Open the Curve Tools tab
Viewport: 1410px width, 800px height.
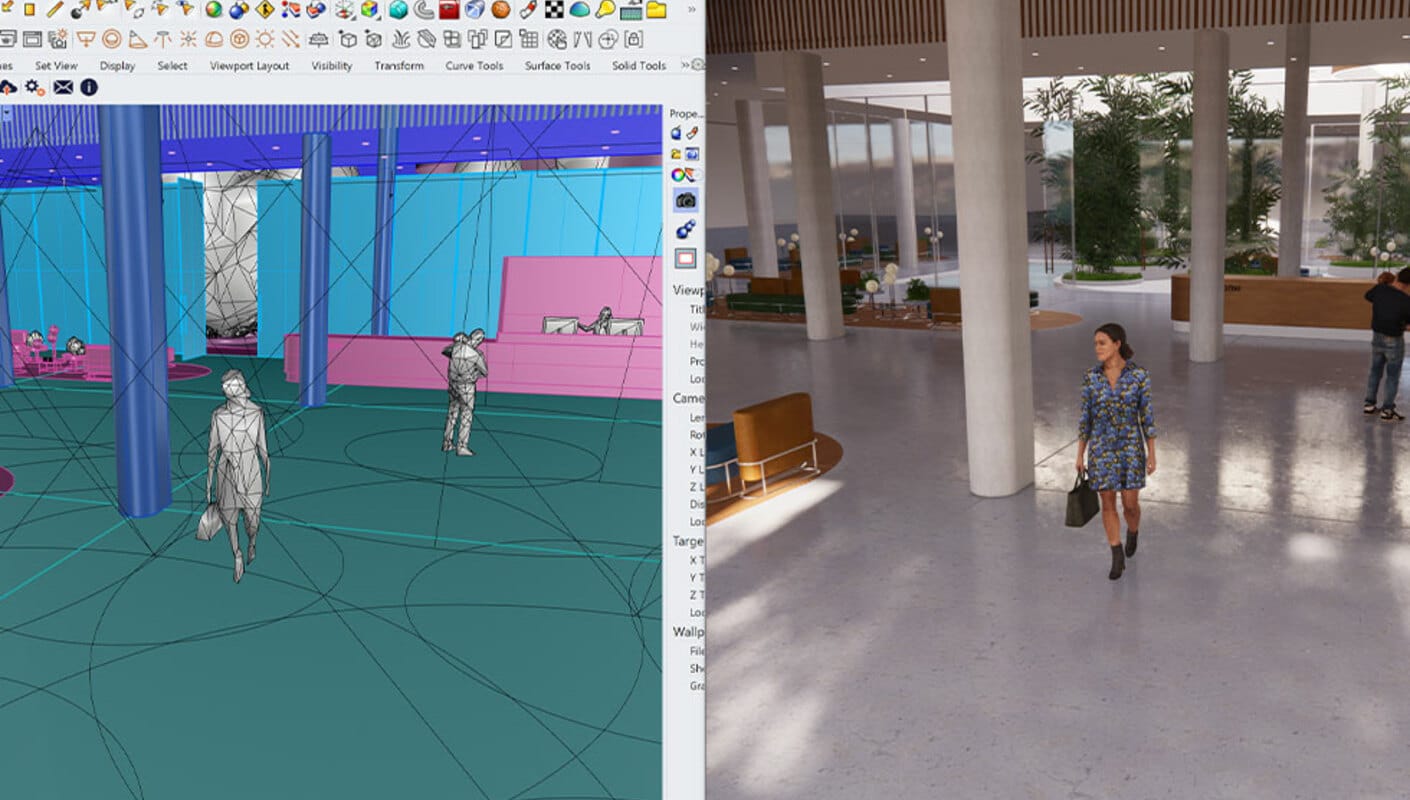[474, 66]
